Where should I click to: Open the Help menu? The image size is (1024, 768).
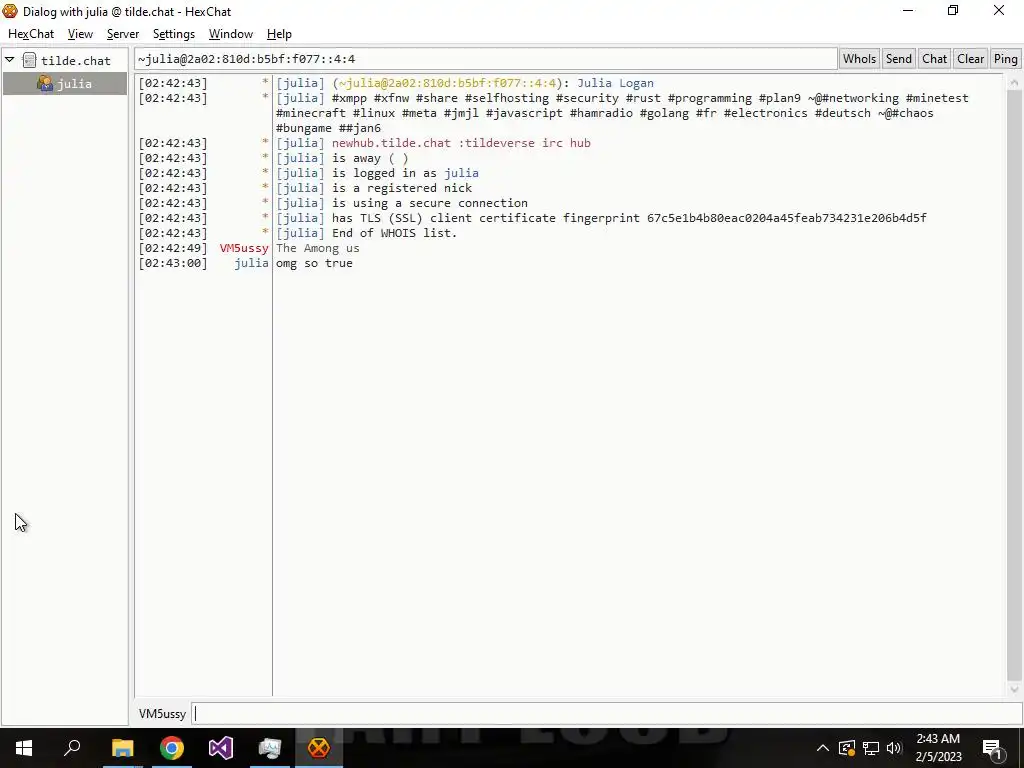coord(279,34)
